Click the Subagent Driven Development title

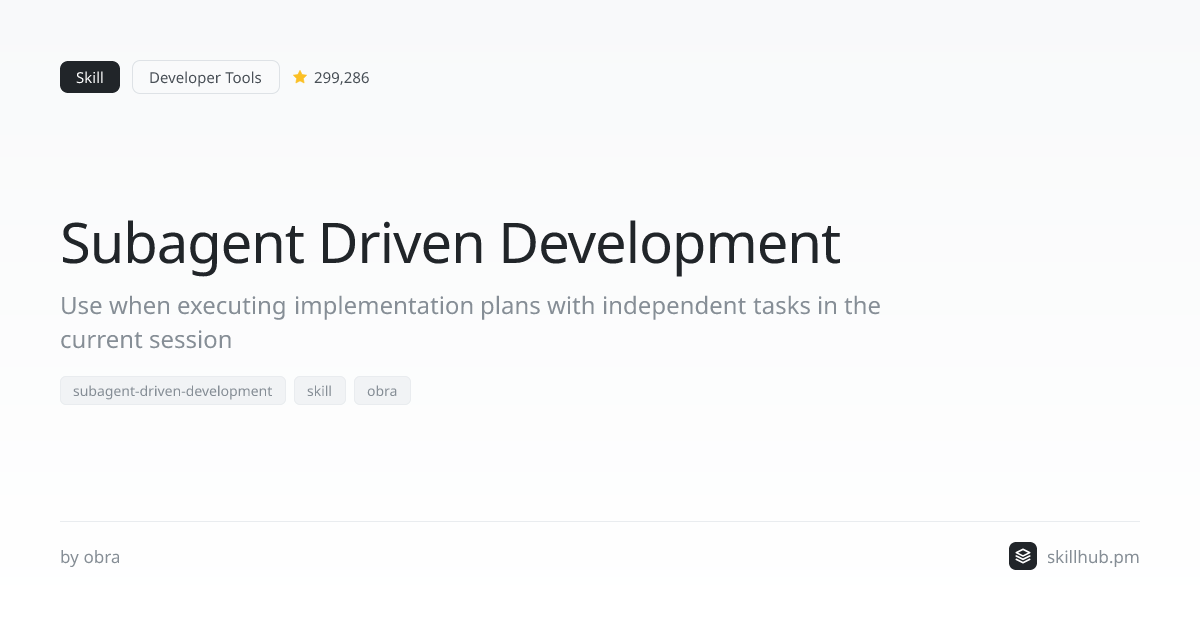click(450, 243)
